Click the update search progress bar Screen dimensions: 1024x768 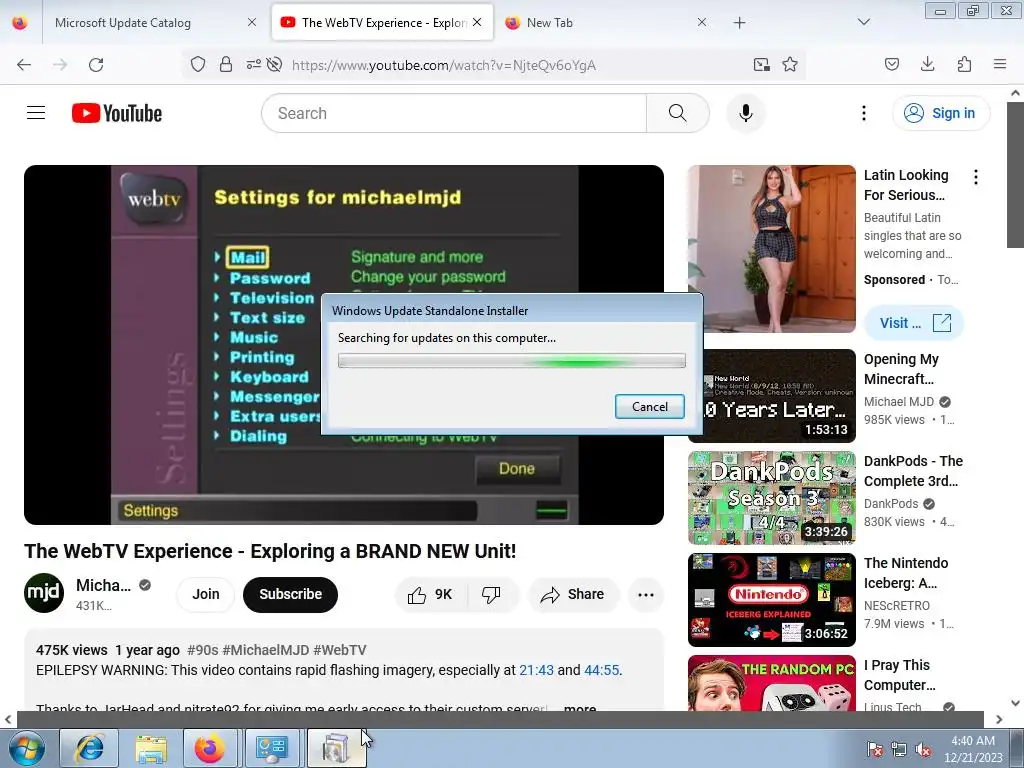pos(512,360)
